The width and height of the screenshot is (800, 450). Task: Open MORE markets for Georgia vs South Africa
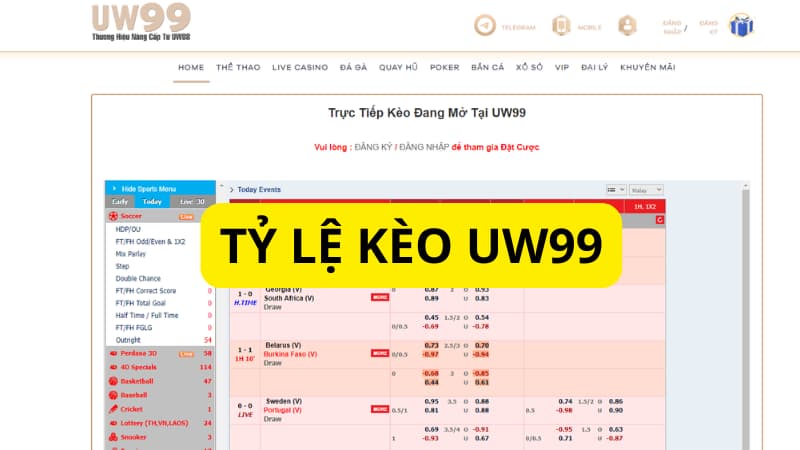coord(380,297)
